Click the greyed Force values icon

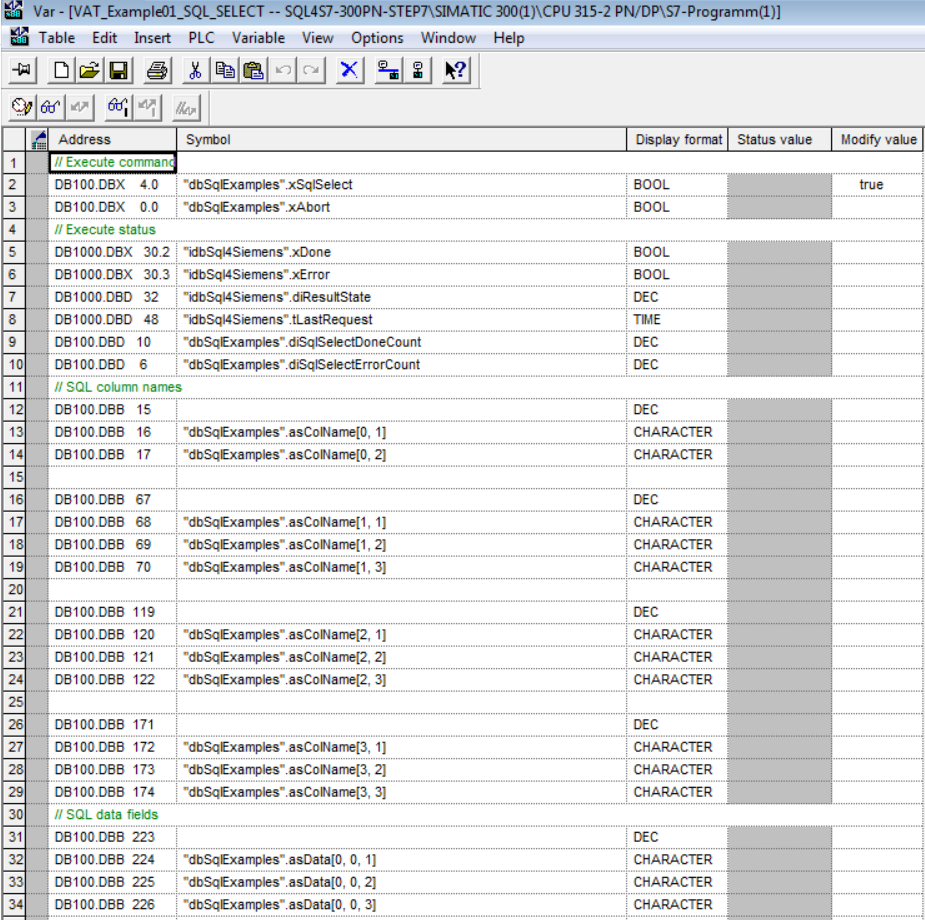coord(186,107)
